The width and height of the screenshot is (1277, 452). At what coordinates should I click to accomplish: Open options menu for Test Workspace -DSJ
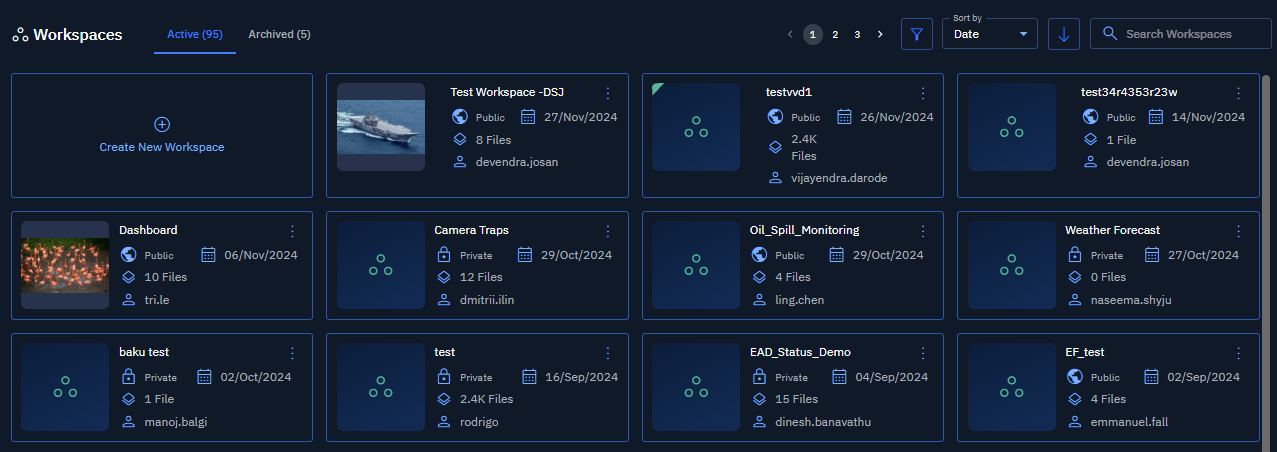pos(608,93)
